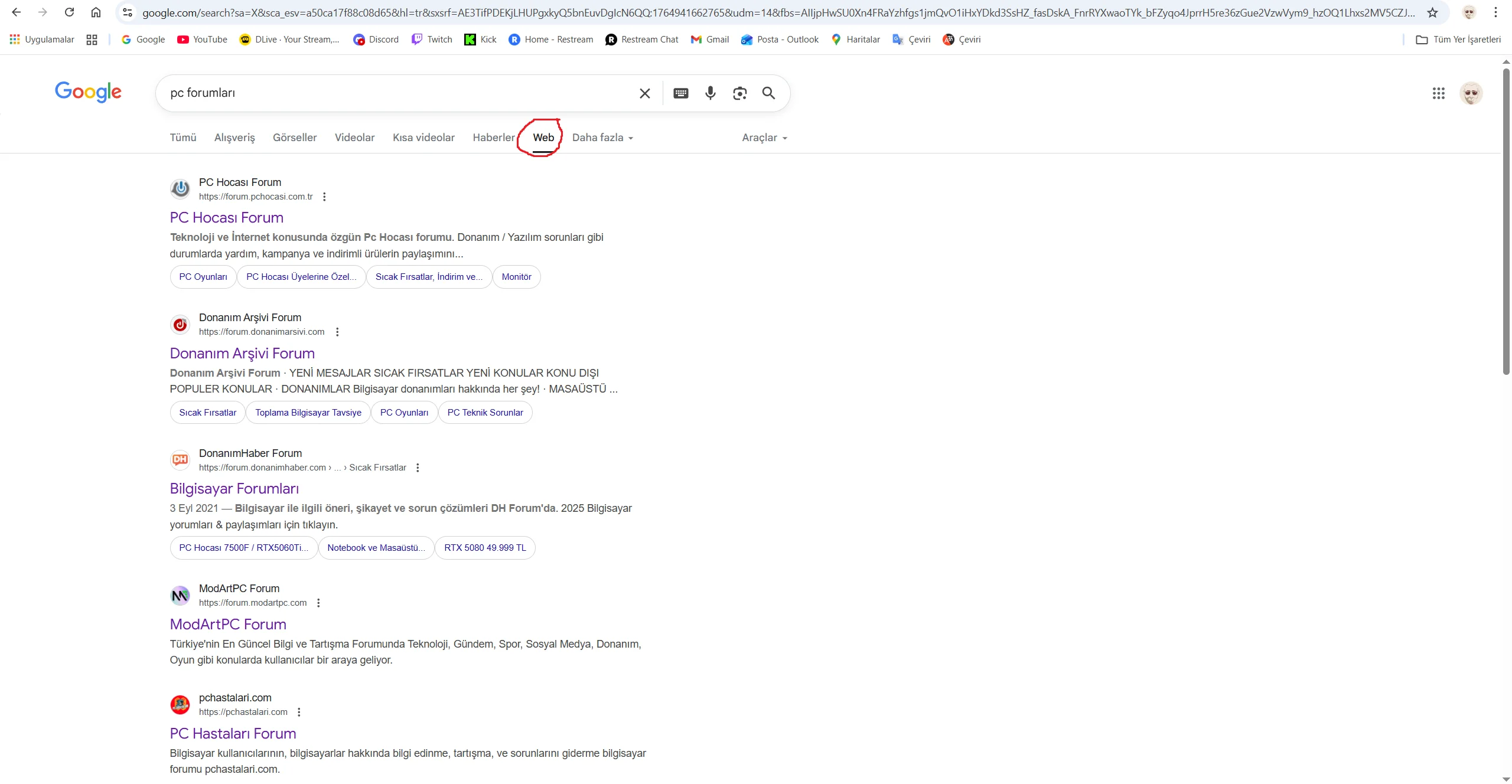Clear the search box with the X icon
This screenshot has width=1512, height=784.
(x=644, y=93)
